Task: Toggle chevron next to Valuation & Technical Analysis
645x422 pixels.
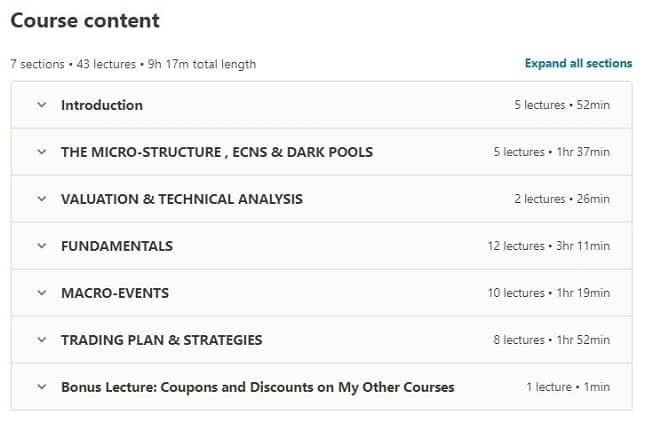Action: pyautogui.click(x=41, y=199)
